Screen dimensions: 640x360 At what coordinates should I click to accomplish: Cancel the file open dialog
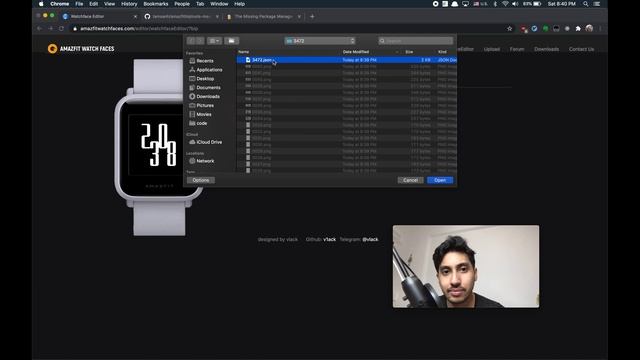click(410, 180)
